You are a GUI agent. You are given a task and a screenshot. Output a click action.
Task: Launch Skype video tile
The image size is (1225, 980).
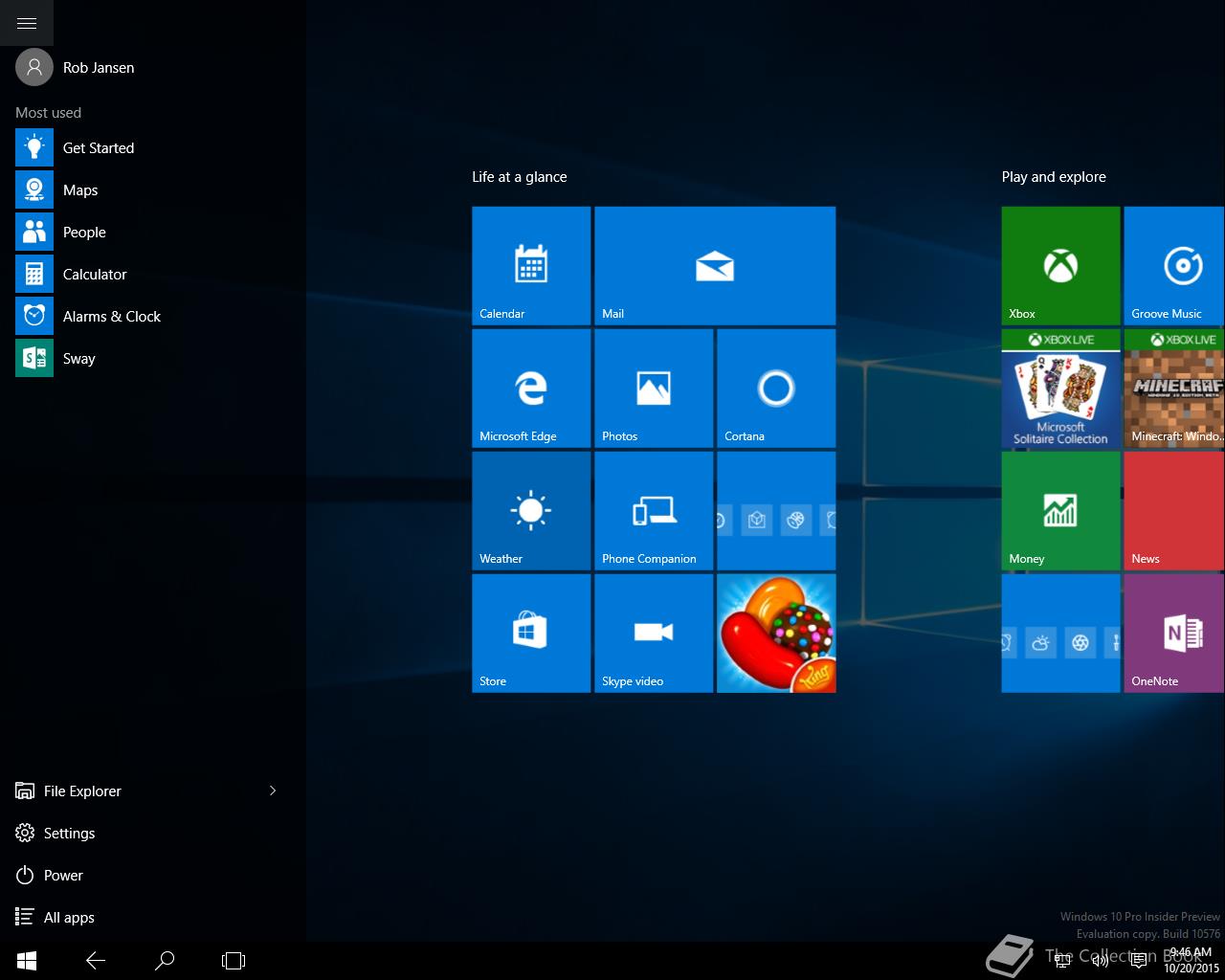654,634
